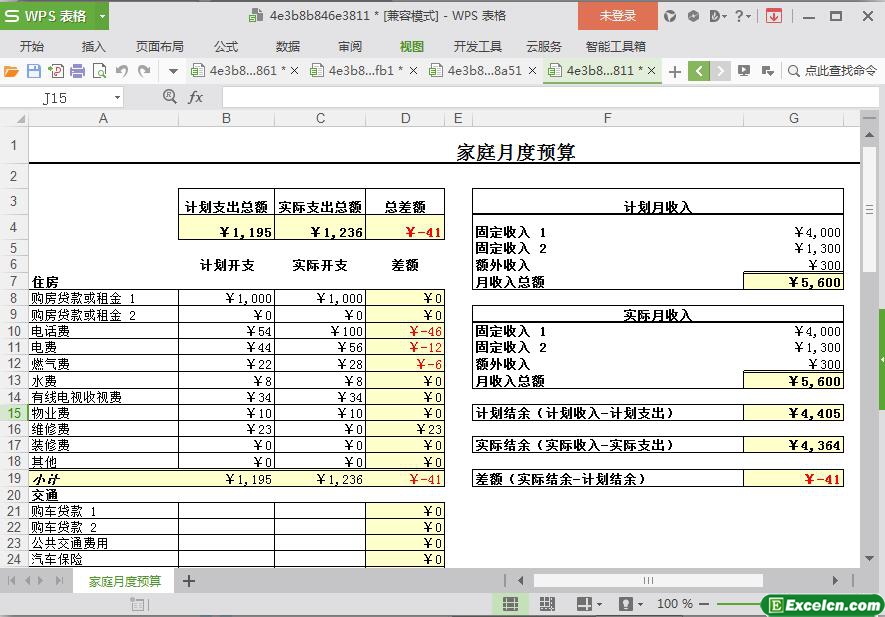Click the 未登录 login button

617,16
